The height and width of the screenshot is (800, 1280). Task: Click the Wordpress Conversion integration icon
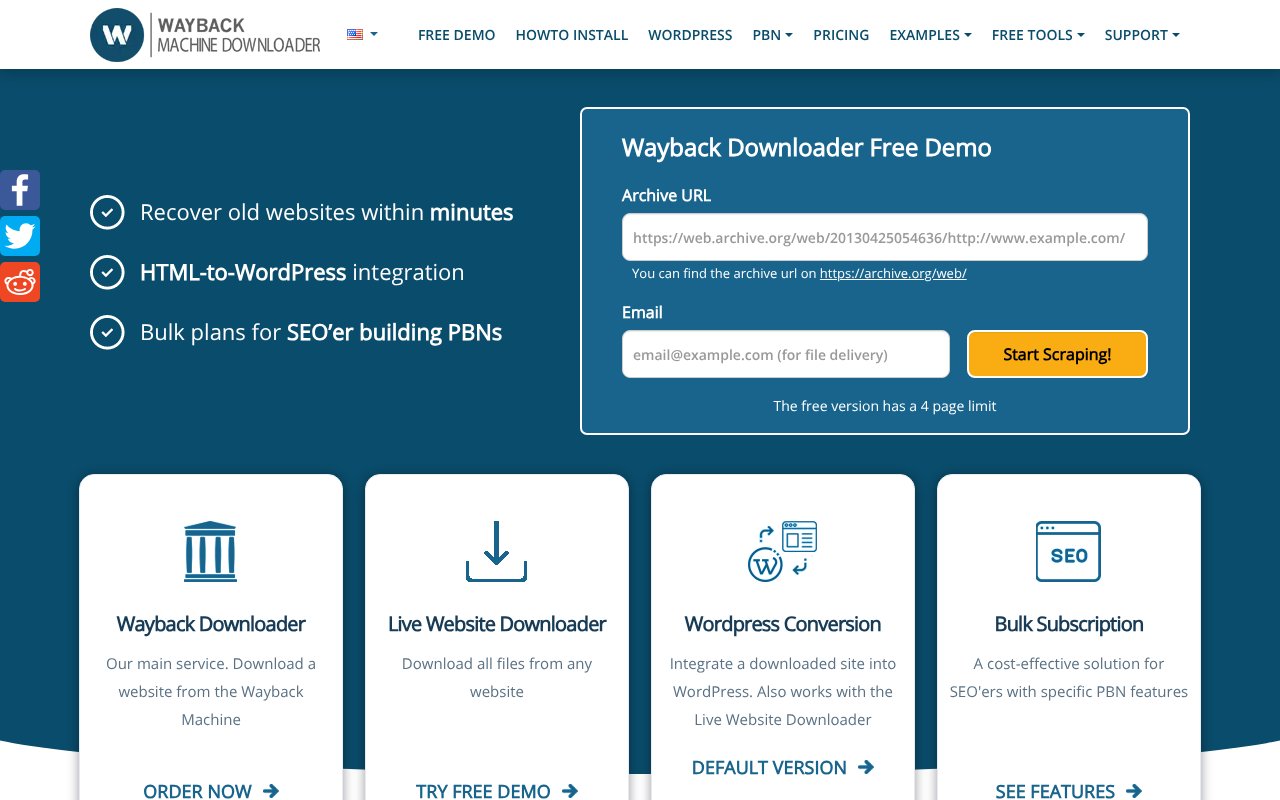coord(783,551)
